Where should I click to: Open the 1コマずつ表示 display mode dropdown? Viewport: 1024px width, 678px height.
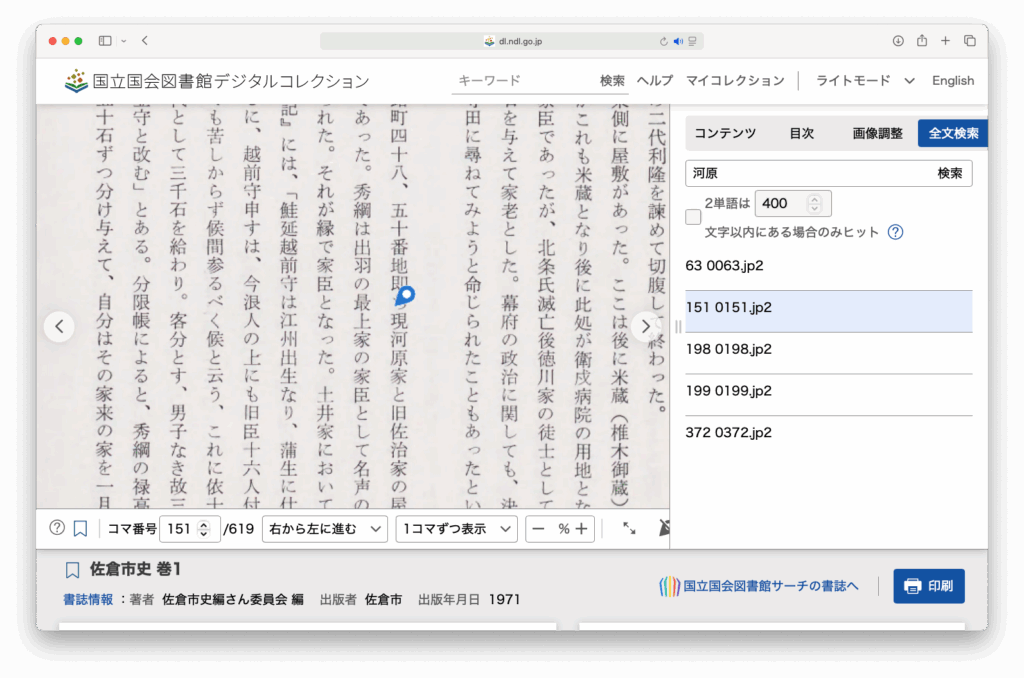tap(456, 528)
